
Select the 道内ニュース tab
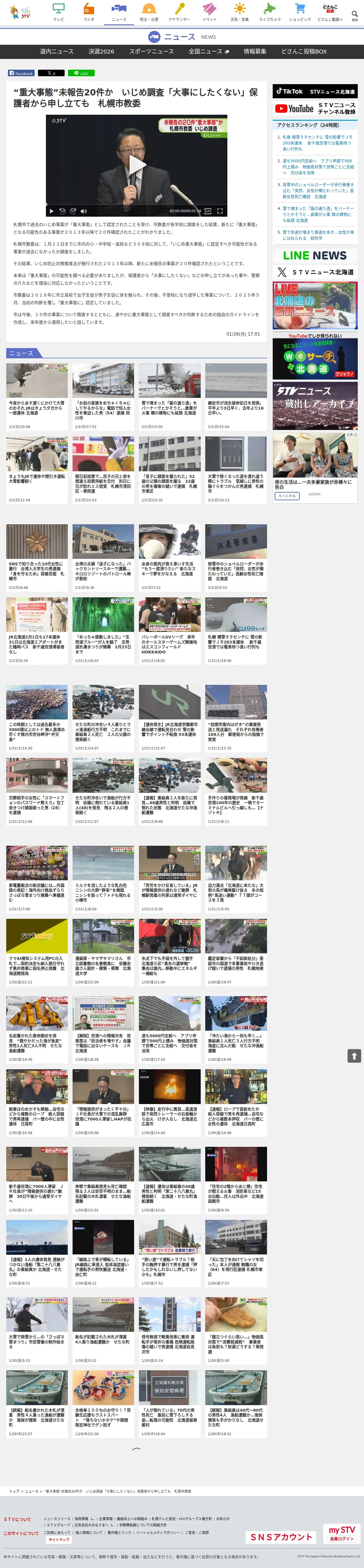coord(57,51)
